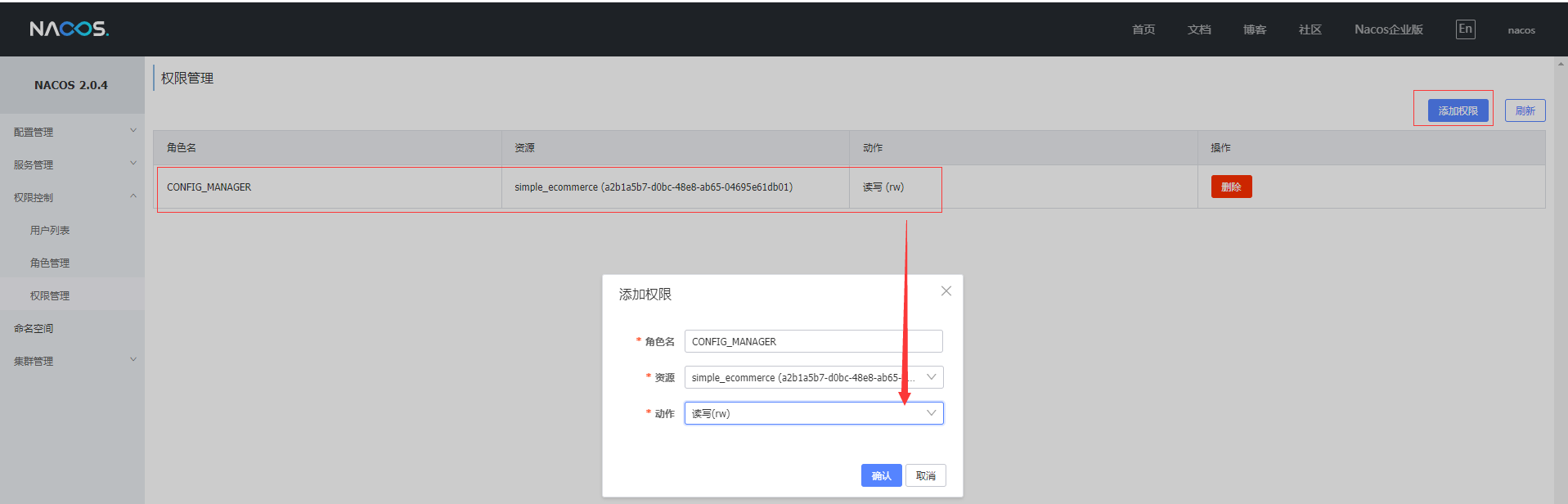Viewport: 1568px width, 504px height.
Task: Close the 添加权限 dialog with X
Action: point(946,291)
